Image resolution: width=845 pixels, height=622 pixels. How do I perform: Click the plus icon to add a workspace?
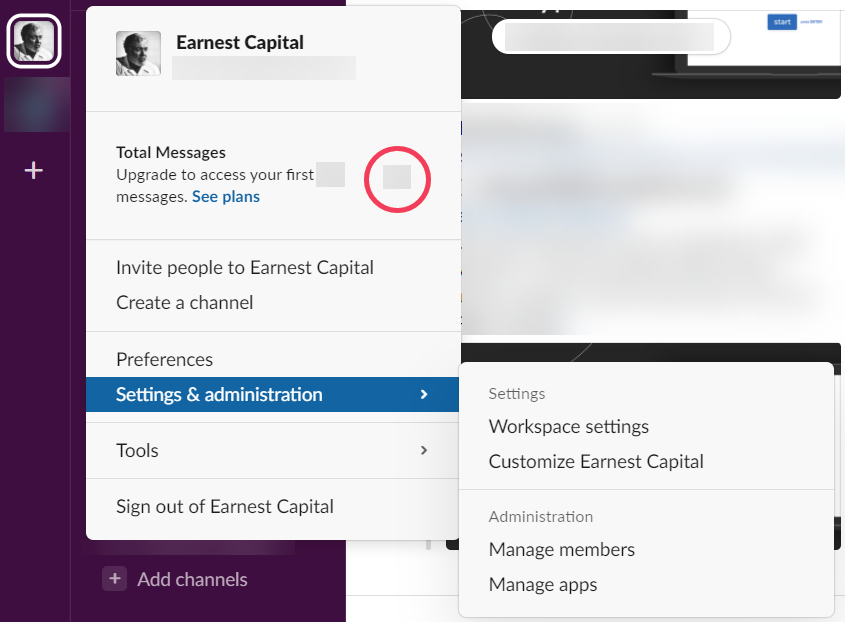coord(34,170)
